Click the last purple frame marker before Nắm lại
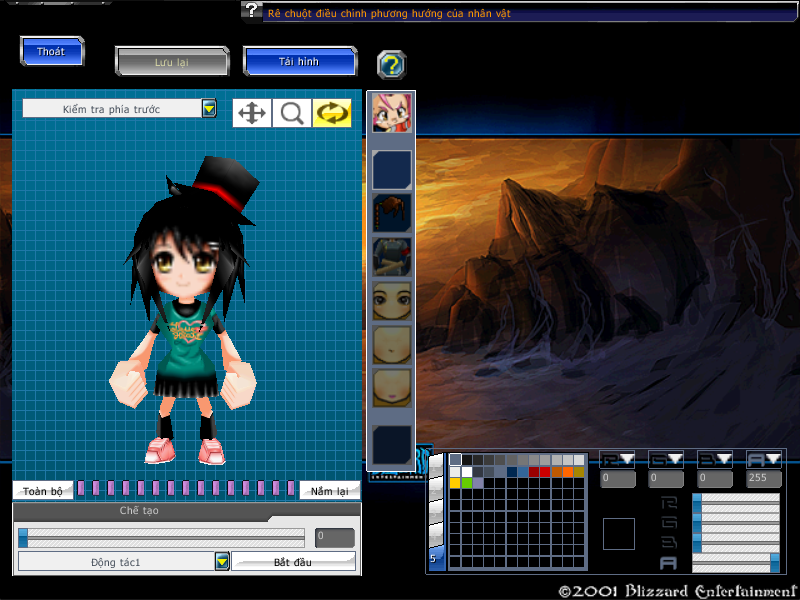Screen dimensions: 800x600 pos(291,488)
